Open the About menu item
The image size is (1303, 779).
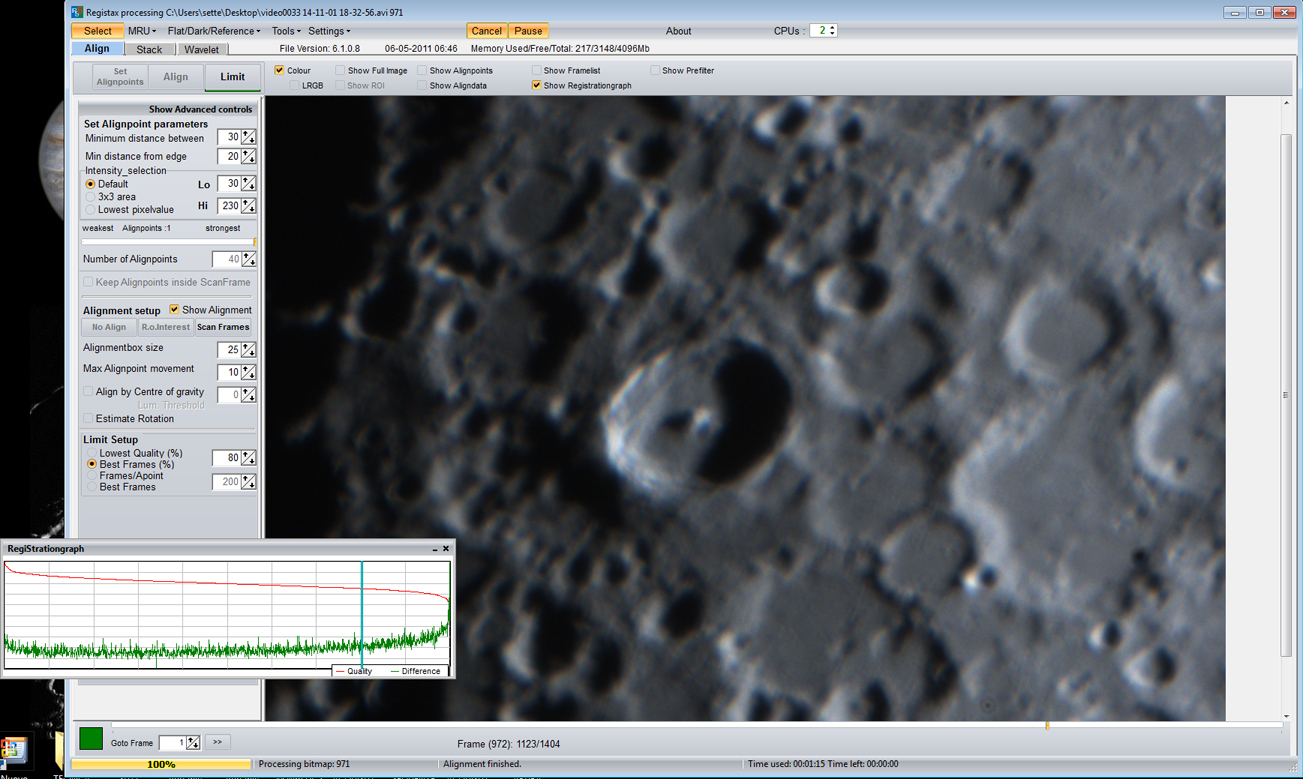(x=678, y=31)
